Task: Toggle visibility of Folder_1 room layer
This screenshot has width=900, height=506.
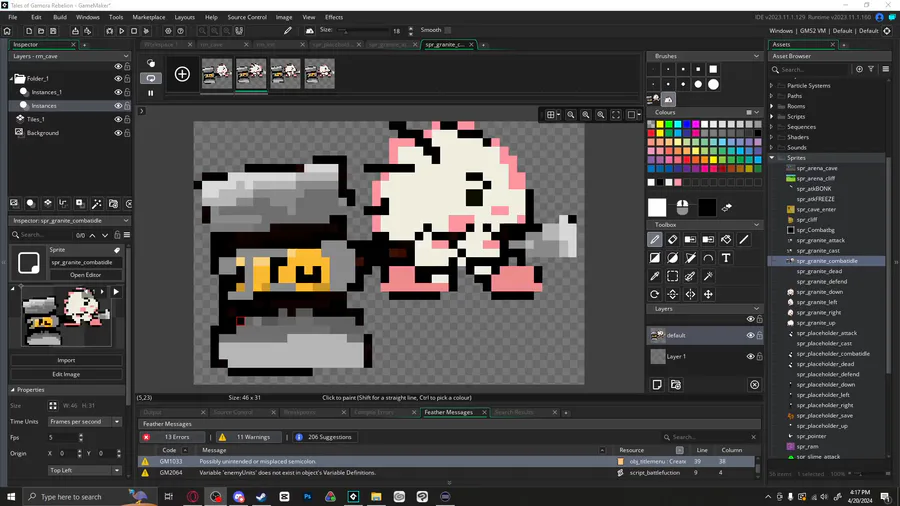Action: (118, 79)
